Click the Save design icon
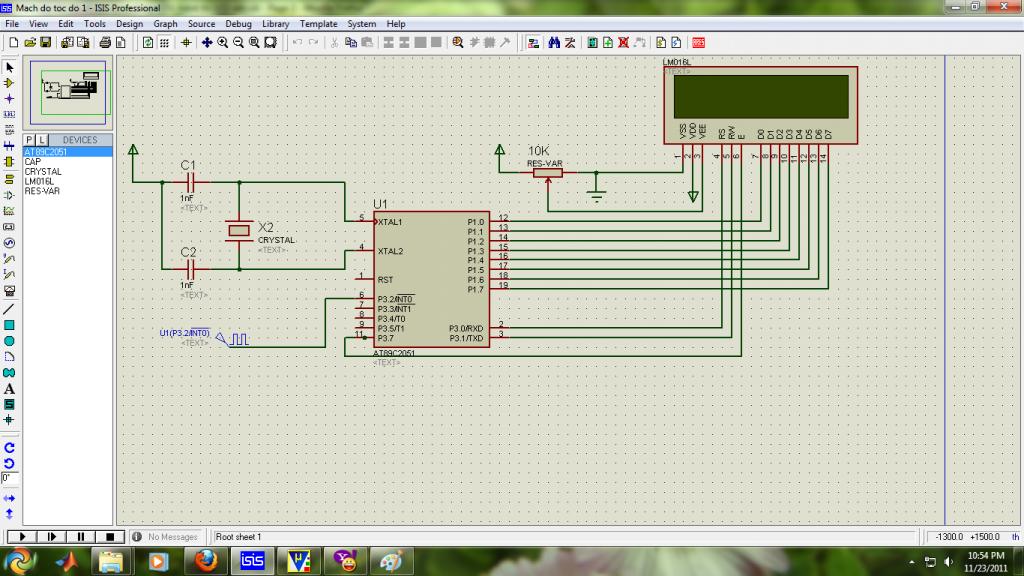The image size is (1024, 576). [45, 43]
